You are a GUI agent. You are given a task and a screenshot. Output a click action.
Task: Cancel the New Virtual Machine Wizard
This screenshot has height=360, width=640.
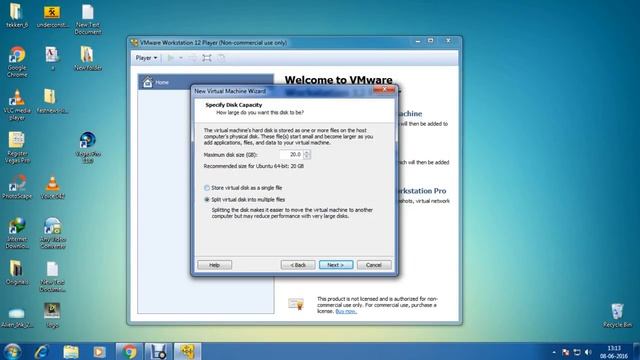374,265
